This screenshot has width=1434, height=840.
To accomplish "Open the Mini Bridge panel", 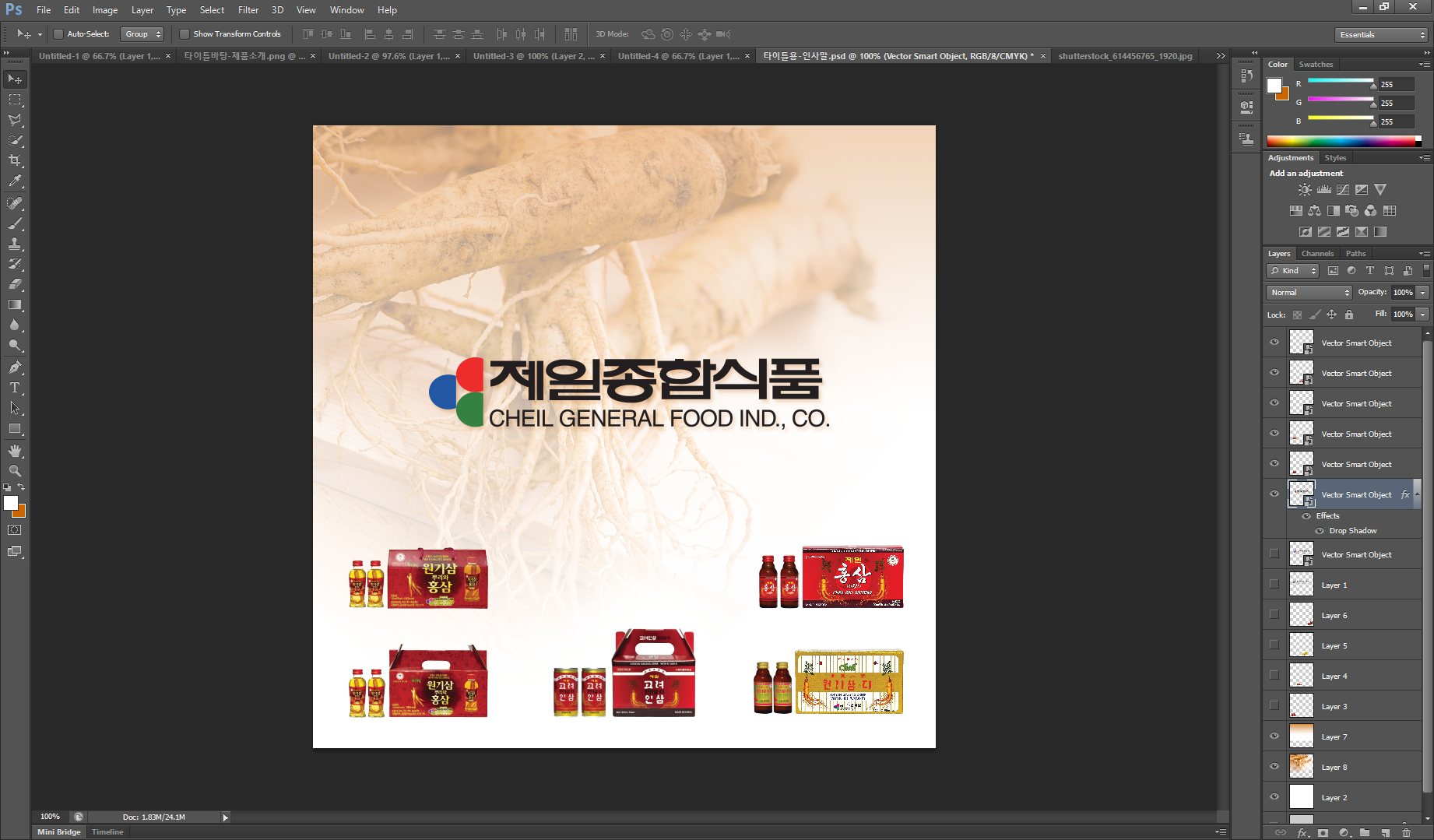I will click(x=59, y=832).
